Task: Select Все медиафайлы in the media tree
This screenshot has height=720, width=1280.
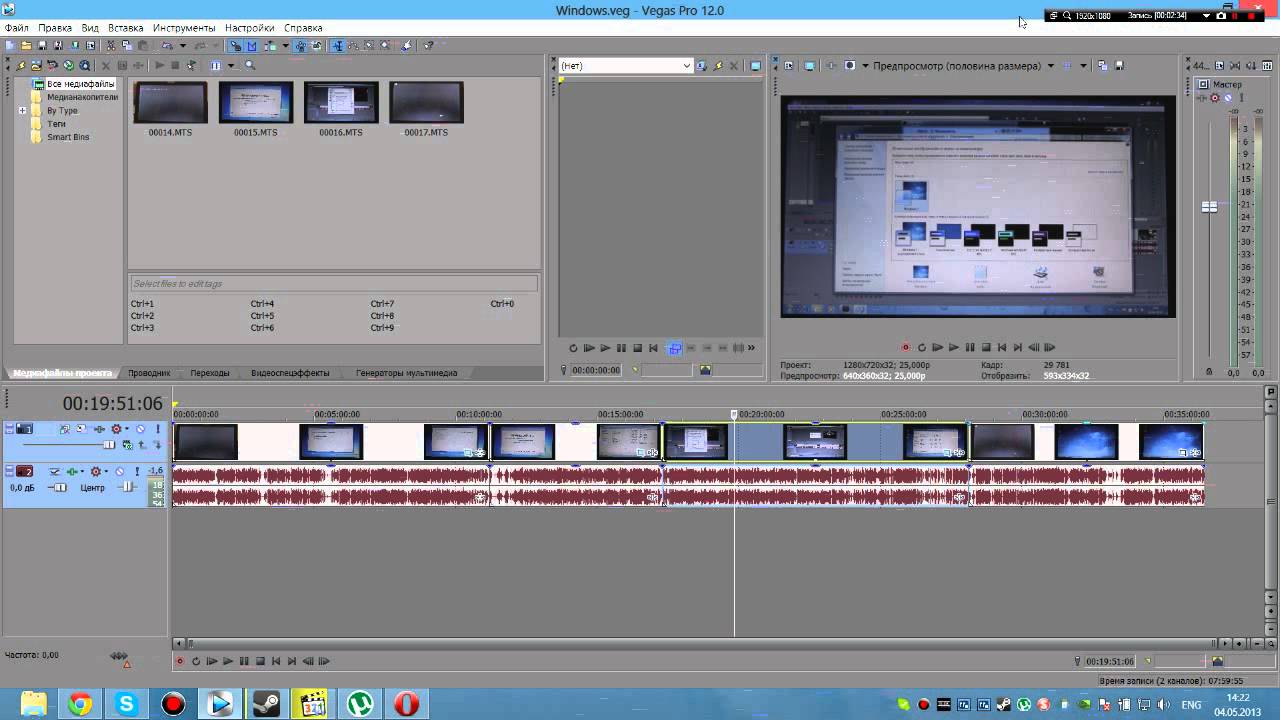Action: click(80, 84)
